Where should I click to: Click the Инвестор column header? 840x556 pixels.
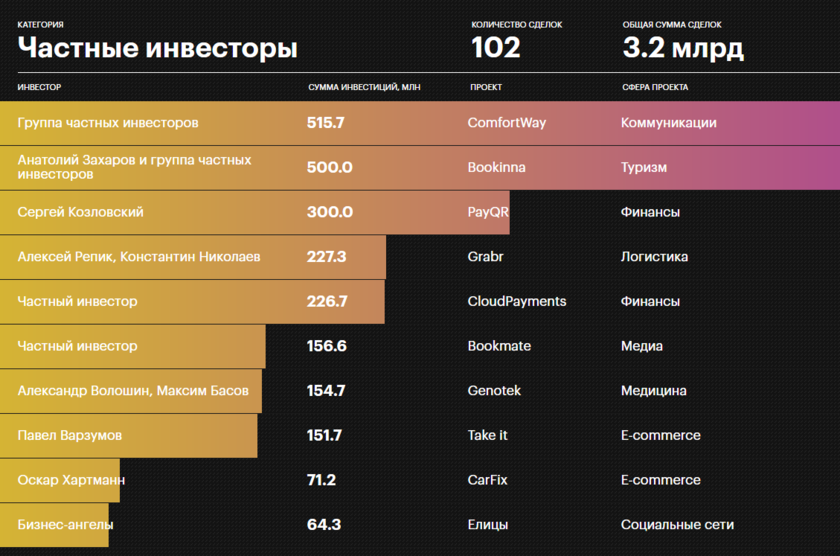click(39, 87)
